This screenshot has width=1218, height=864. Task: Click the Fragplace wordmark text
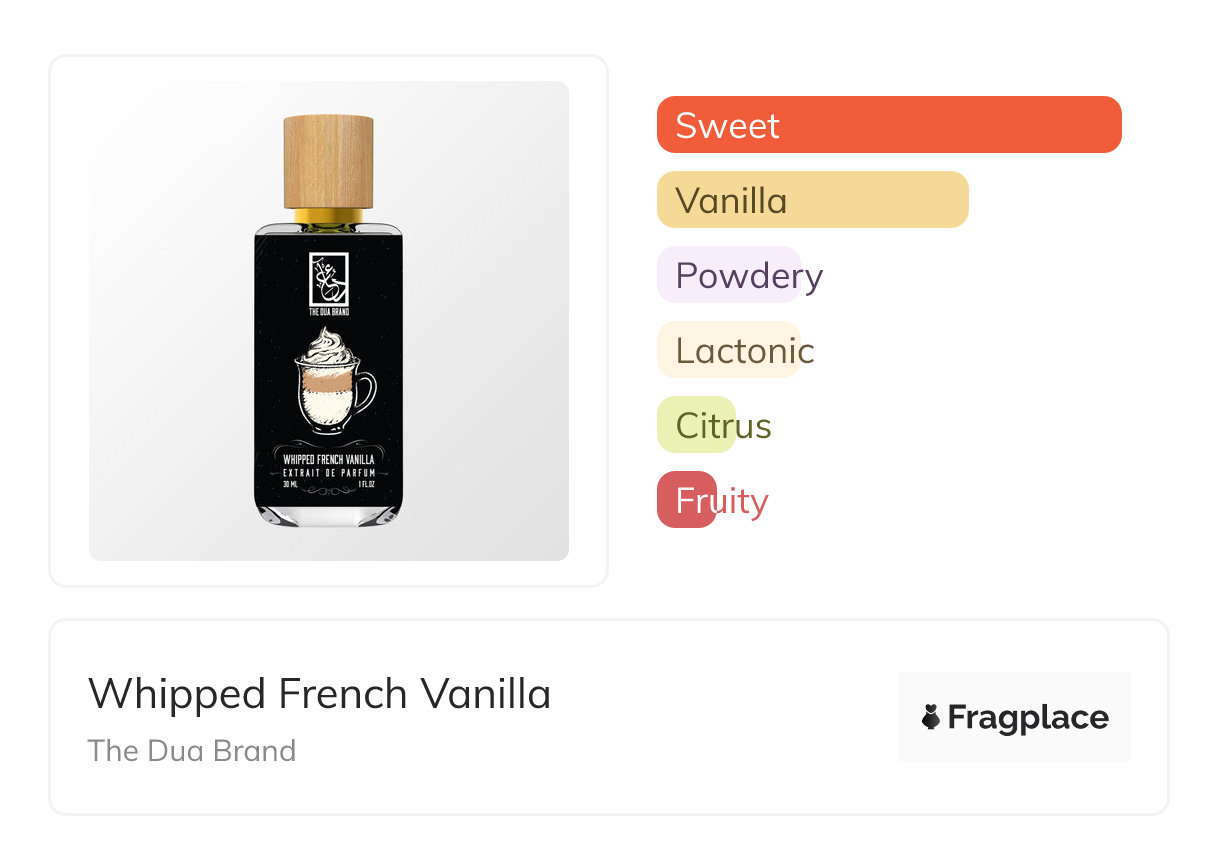pos(1028,717)
